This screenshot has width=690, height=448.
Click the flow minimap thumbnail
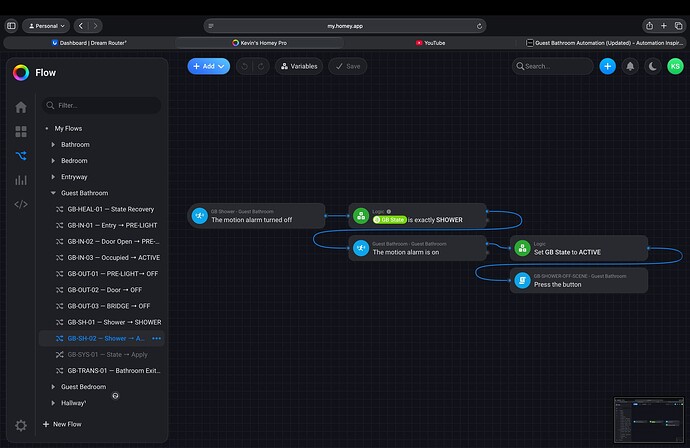[649, 420]
